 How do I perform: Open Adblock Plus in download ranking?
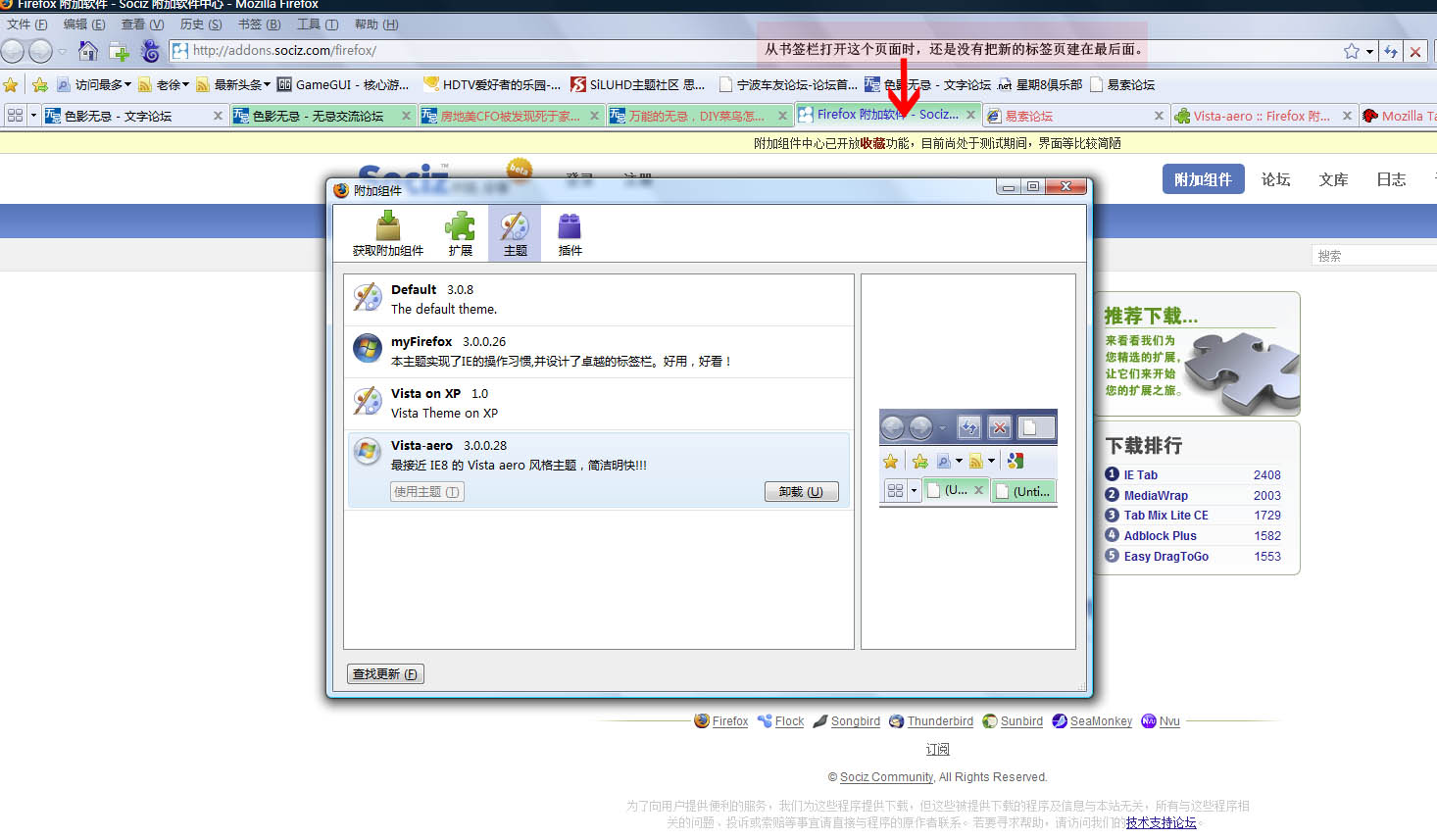pos(1160,536)
